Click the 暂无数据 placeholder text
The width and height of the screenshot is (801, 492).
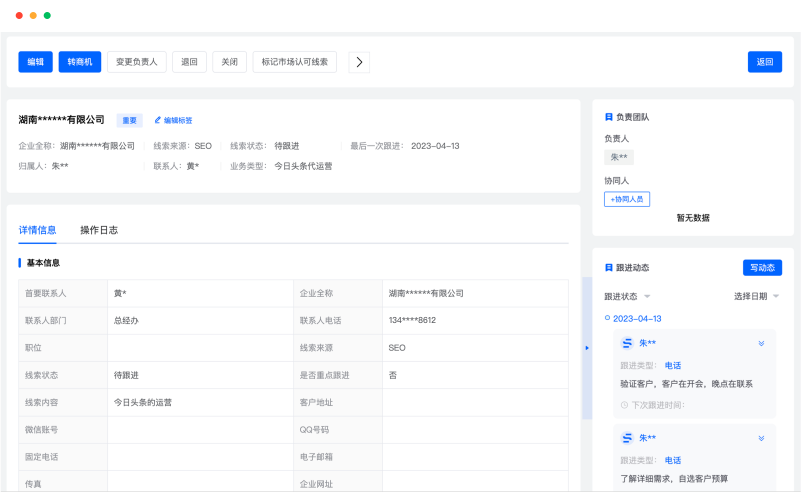(693, 218)
